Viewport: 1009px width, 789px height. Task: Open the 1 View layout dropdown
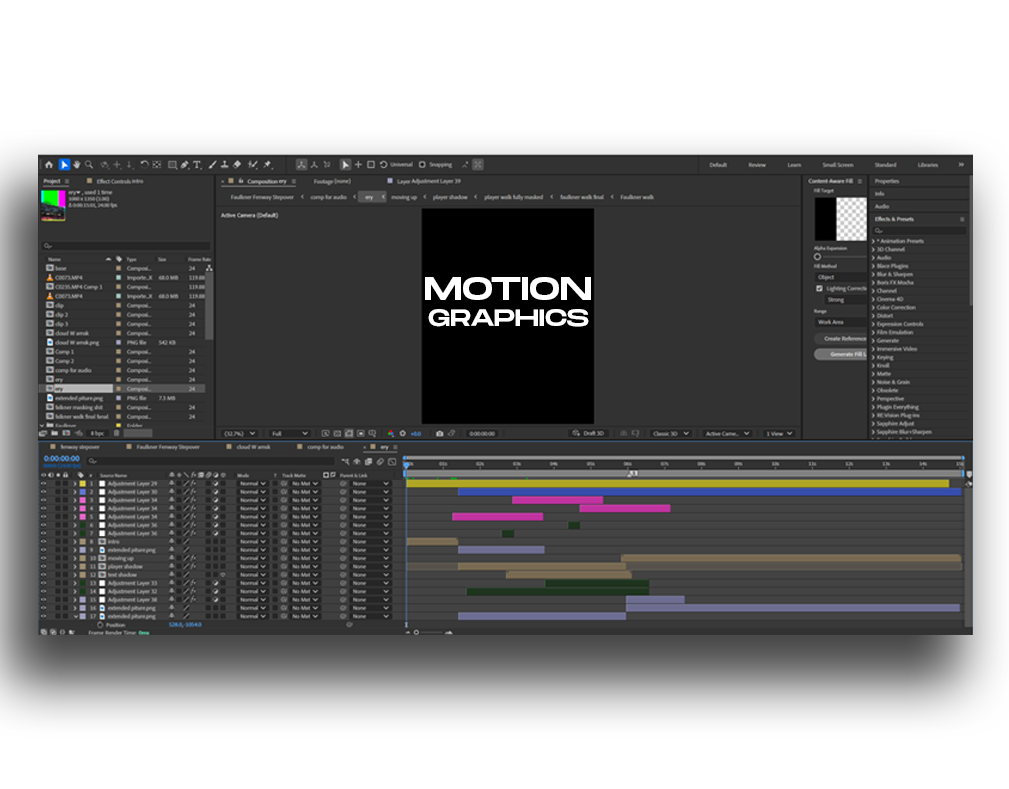[x=779, y=434]
